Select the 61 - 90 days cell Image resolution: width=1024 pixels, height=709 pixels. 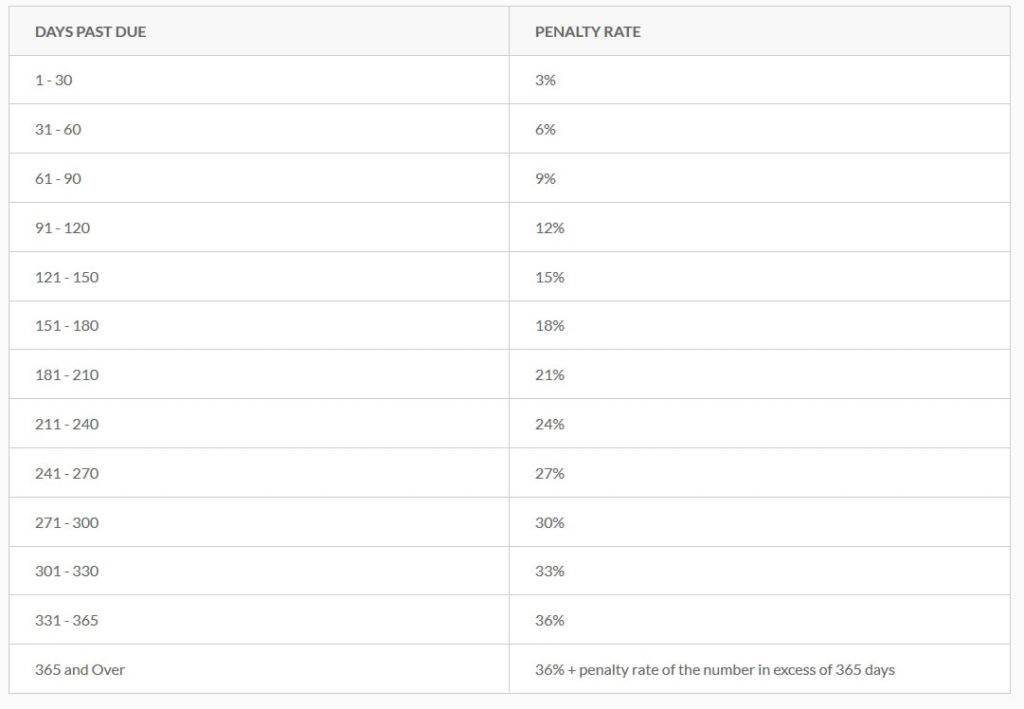coord(259,178)
